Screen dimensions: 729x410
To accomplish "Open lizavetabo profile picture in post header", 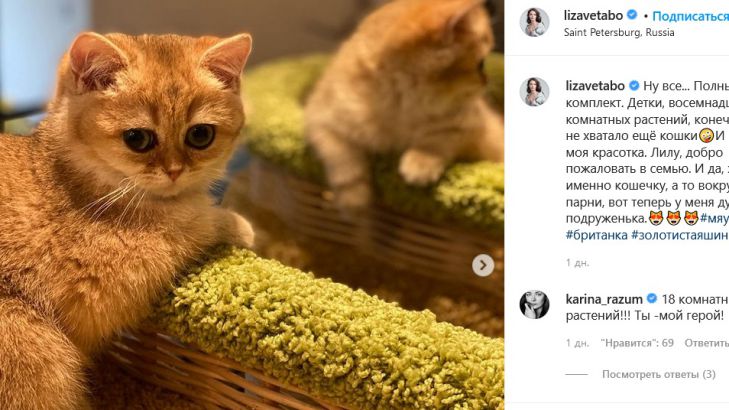I will point(534,21).
